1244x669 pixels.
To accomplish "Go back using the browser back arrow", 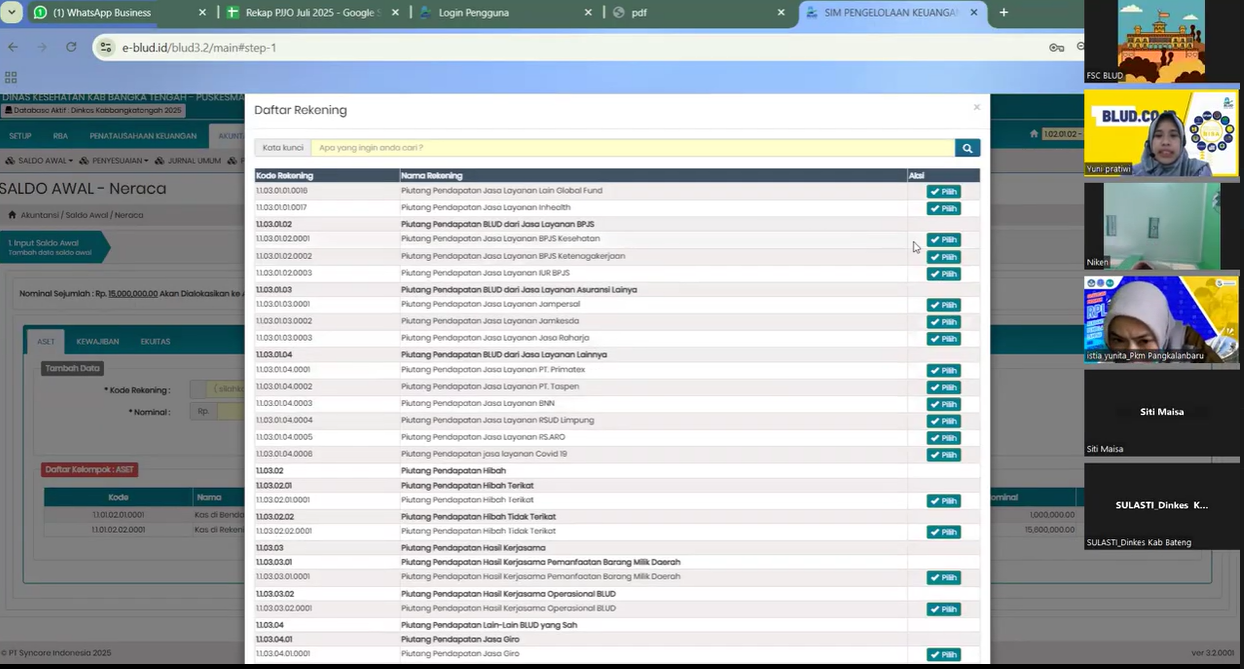I will point(13,47).
